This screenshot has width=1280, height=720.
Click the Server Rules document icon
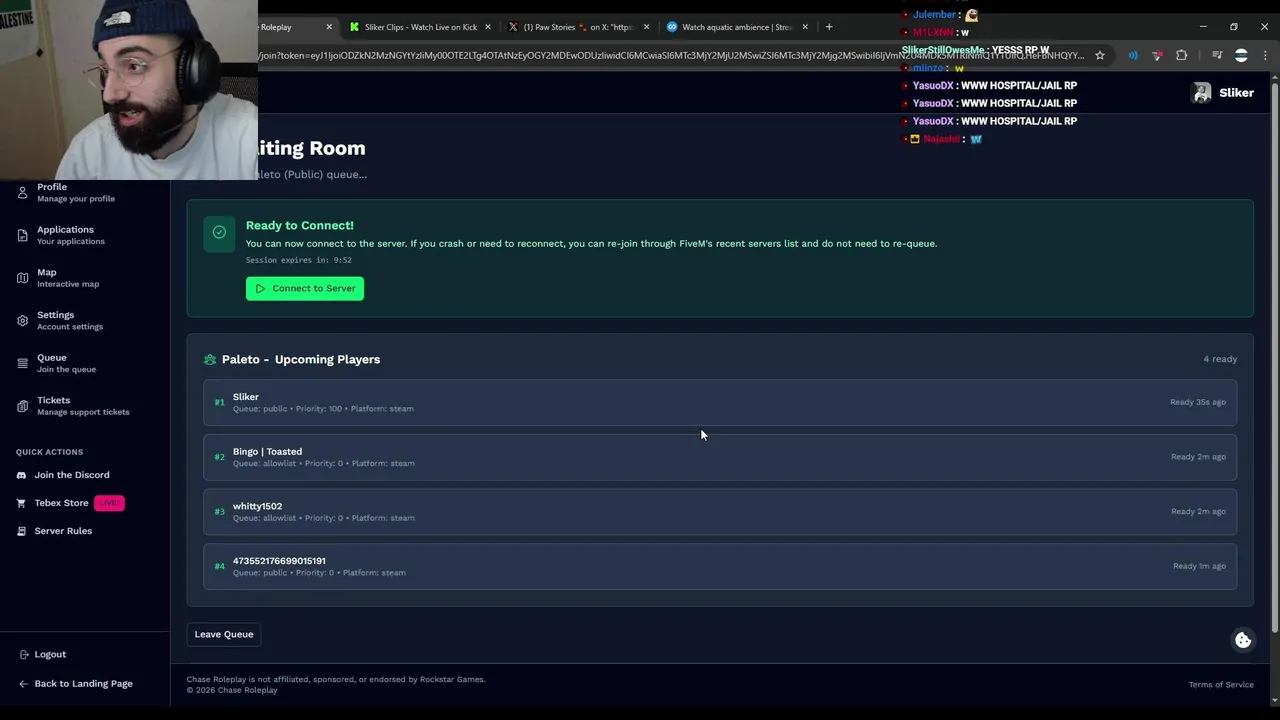21,531
